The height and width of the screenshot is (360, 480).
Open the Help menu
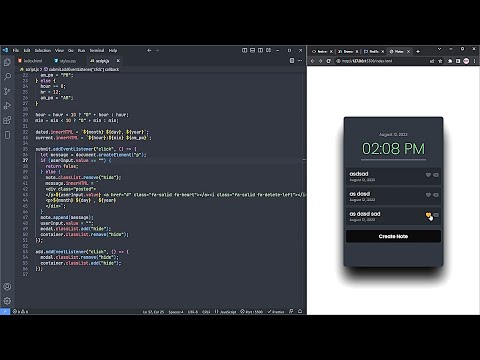[x=113, y=50]
